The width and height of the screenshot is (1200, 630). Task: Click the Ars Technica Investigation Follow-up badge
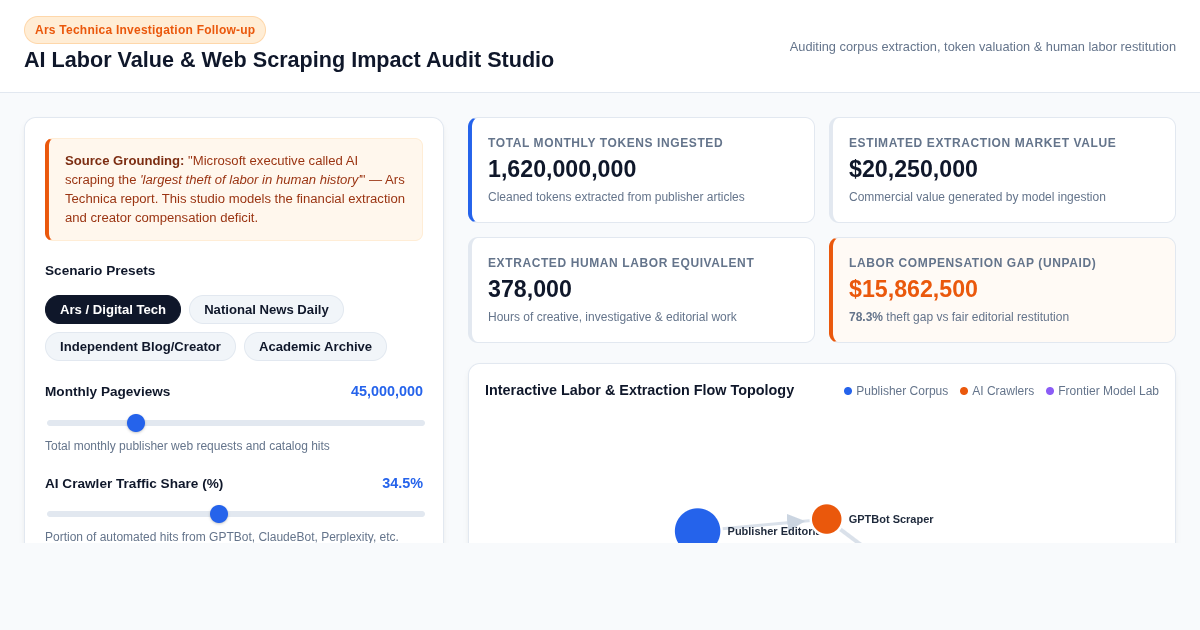click(145, 30)
